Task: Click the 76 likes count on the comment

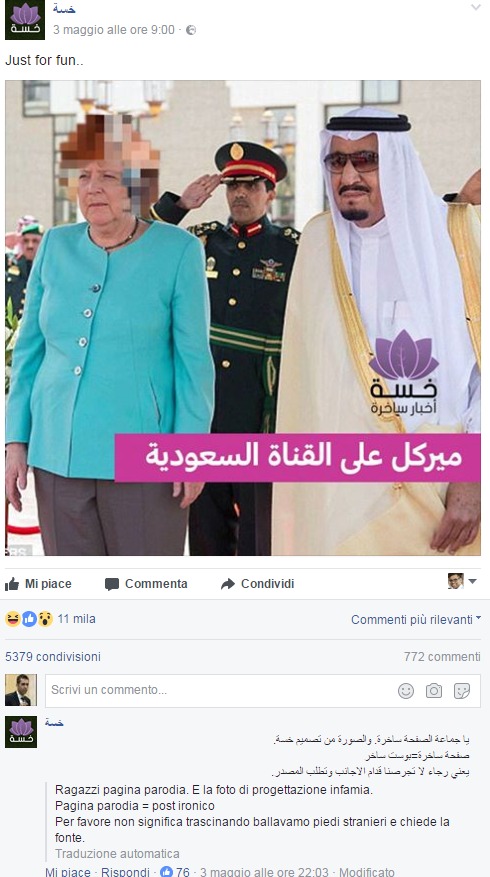Action: pyautogui.click(x=175, y=872)
